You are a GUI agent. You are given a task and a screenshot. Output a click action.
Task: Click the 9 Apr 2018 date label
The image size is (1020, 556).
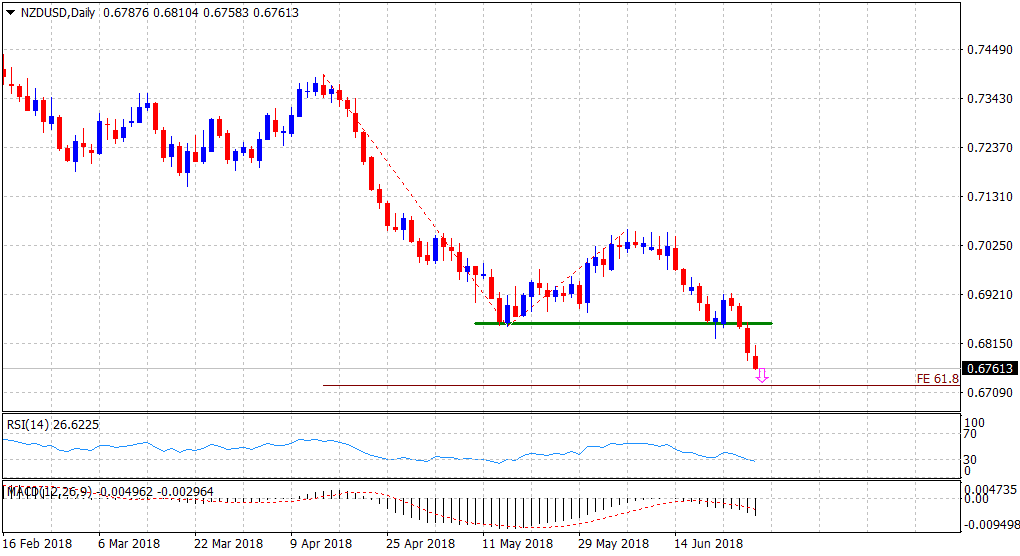point(322,544)
